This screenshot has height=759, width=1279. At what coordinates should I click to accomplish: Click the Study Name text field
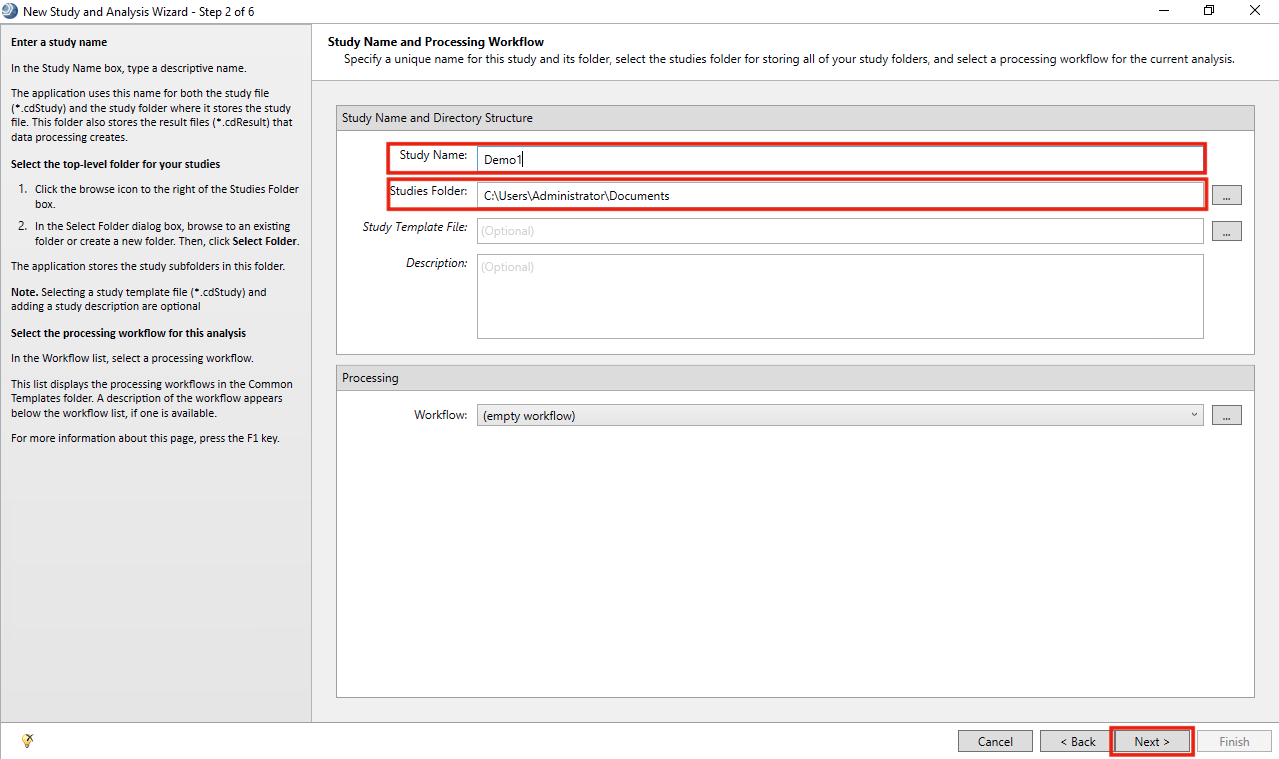click(840, 159)
